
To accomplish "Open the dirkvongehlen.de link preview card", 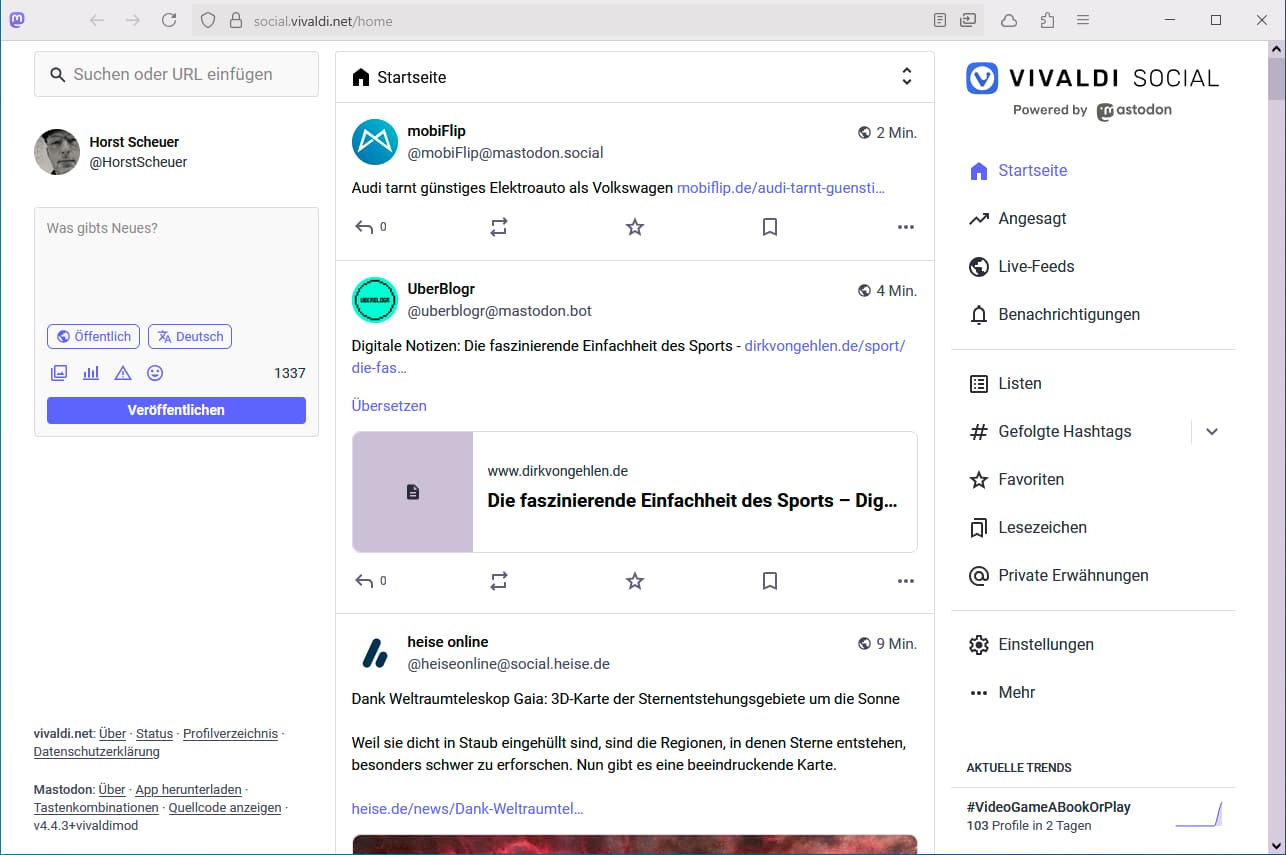I will (x=634, y=492).
